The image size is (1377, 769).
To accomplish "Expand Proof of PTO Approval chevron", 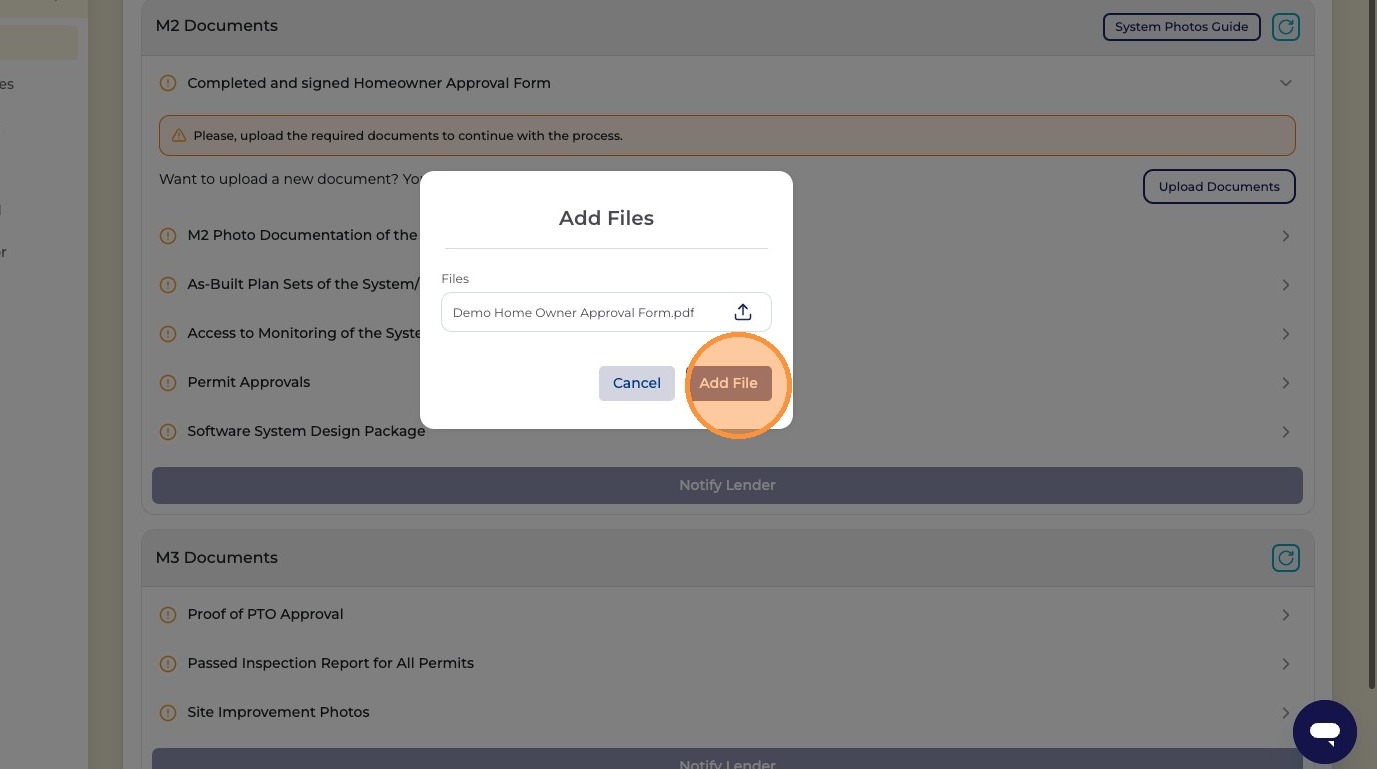I will click(x=1286, y=615).
